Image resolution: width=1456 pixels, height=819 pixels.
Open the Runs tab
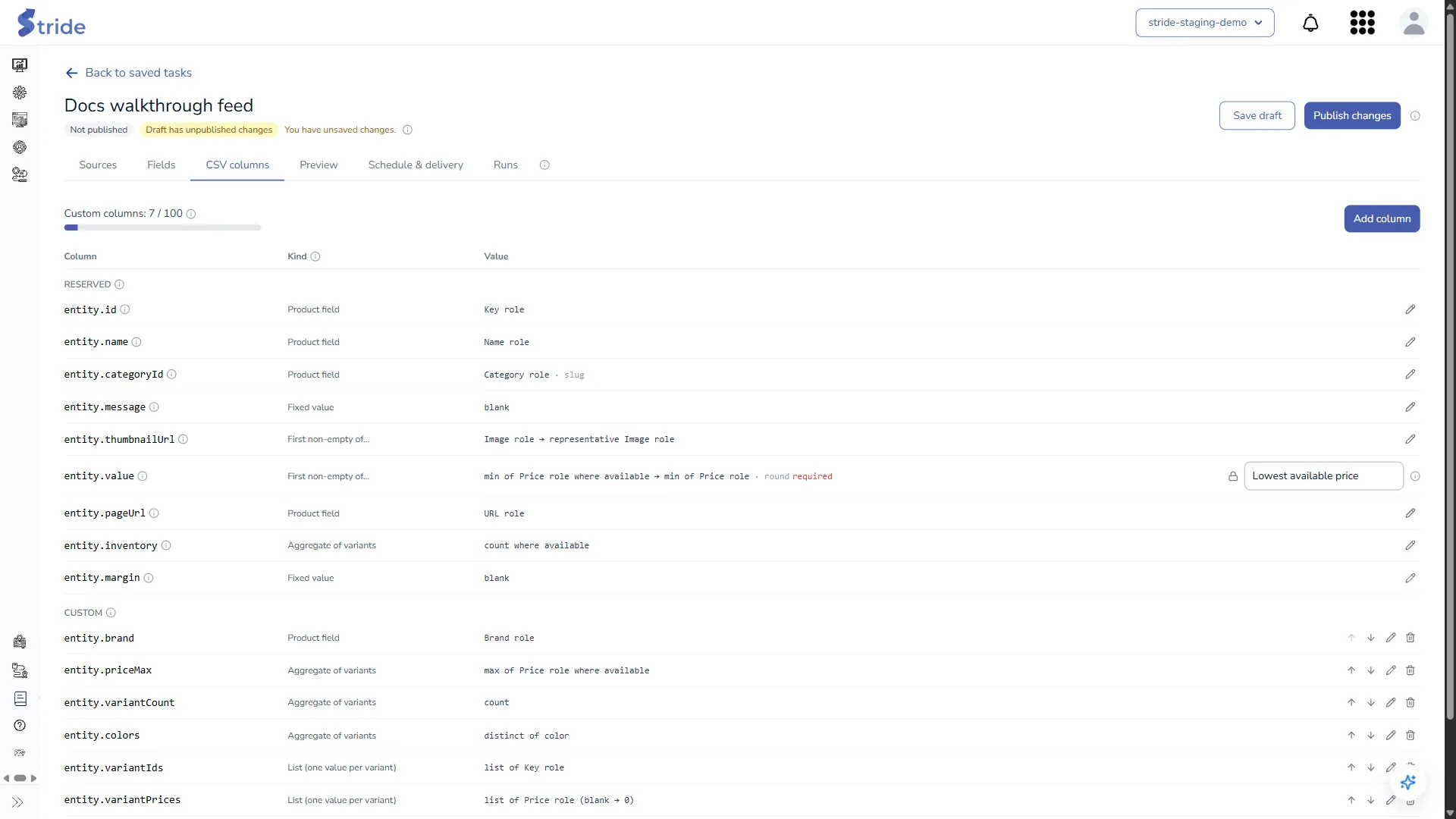(x=505, y=165)
